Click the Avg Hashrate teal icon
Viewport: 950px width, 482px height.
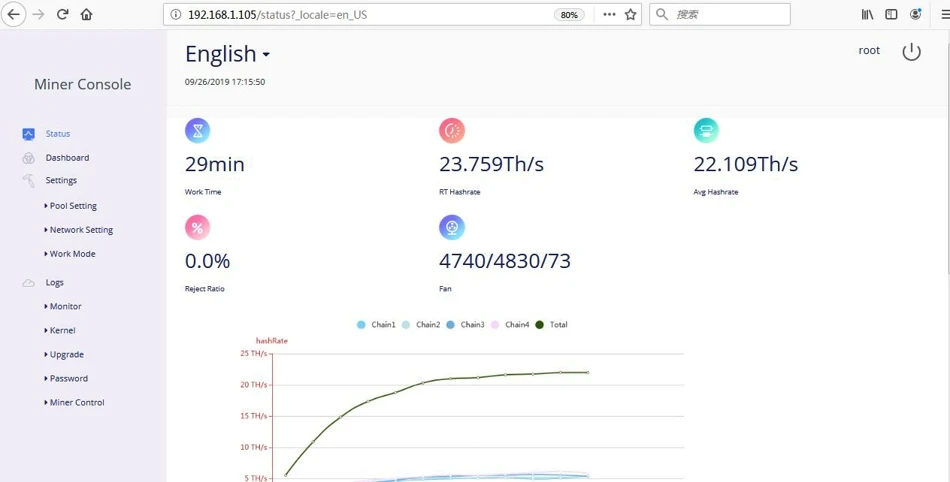tap(706, 130)
